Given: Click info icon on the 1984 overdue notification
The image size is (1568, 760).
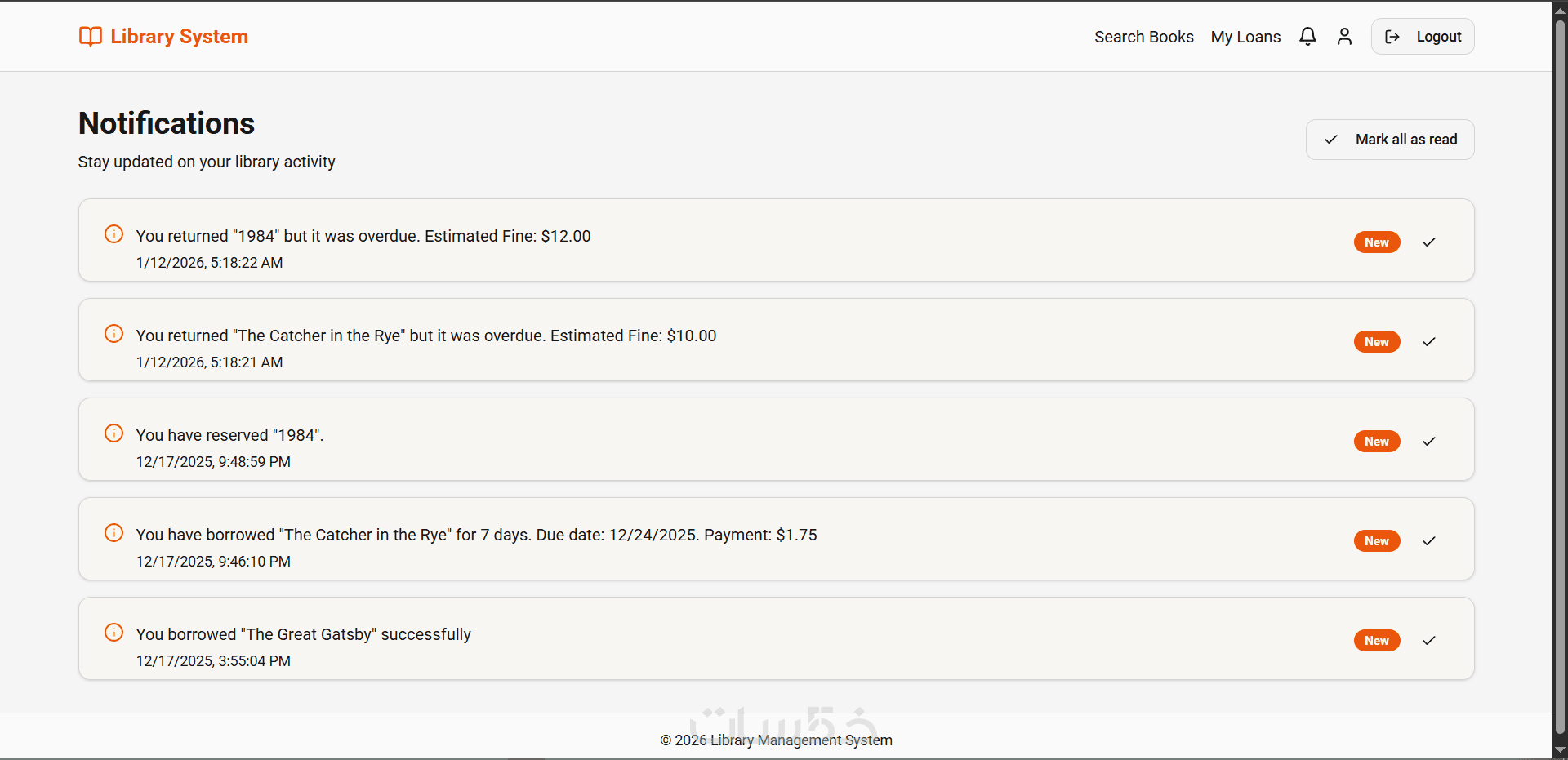Looking at the screenshot, I should pos(114,234).
